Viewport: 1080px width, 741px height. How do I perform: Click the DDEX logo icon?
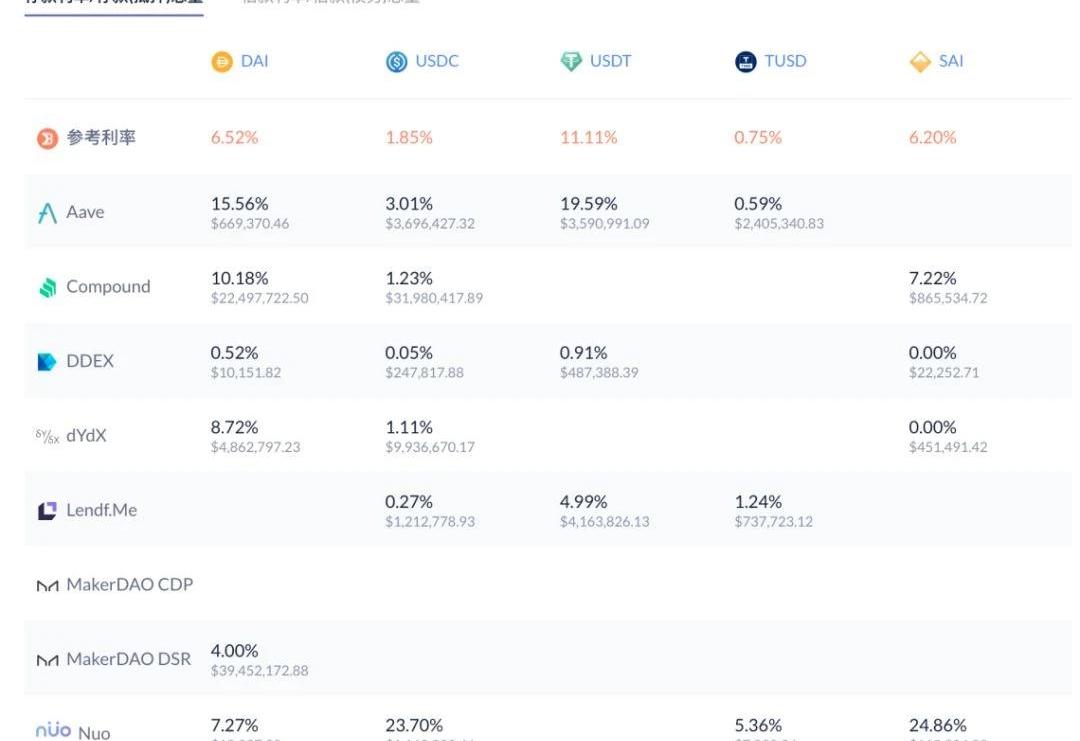click(47, 362)
